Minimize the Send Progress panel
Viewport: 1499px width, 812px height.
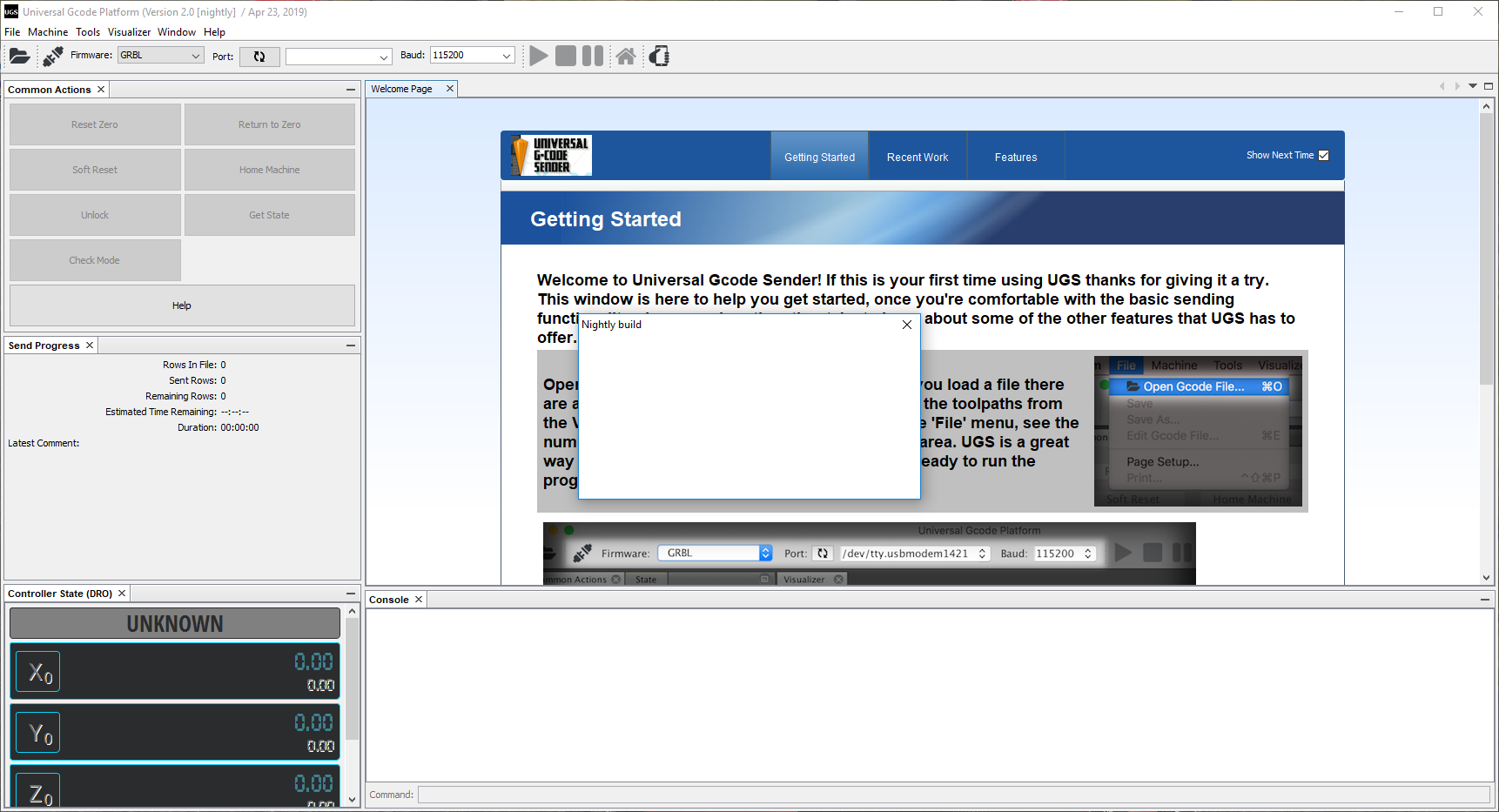[x=351, y=346]
